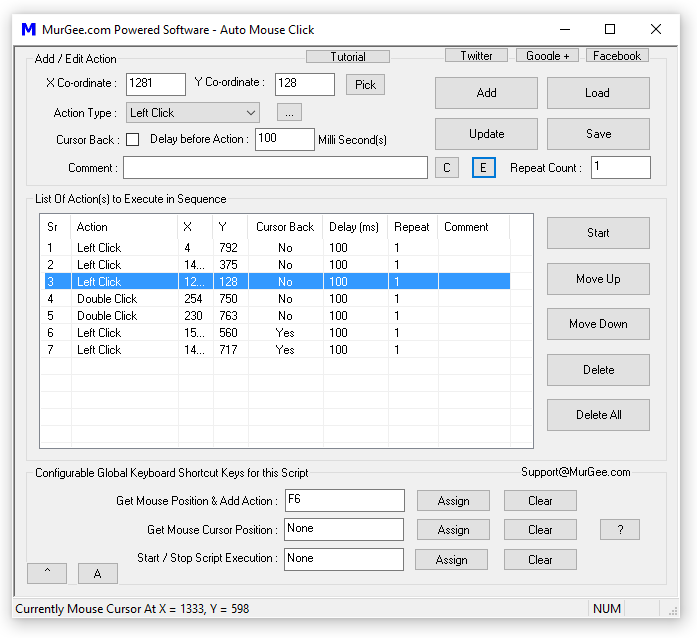
Task: Click the Get Mouse Position & Add Action field
Action: click(344, 501)
